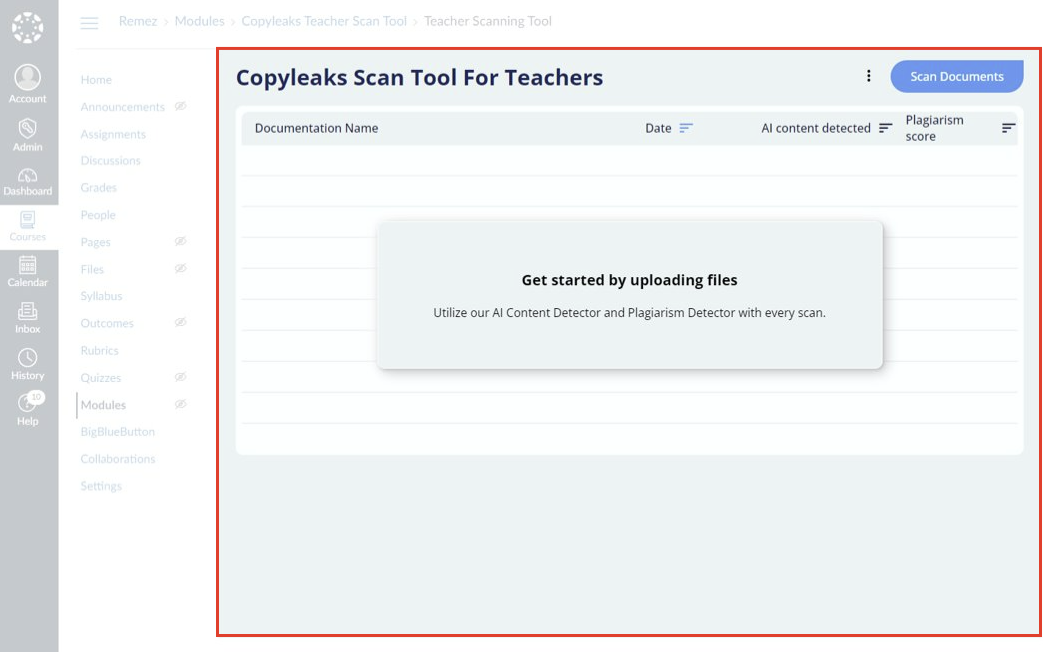1043x652 pixels.
Task: Click the Date column header label
Action: tap(659, 128)
